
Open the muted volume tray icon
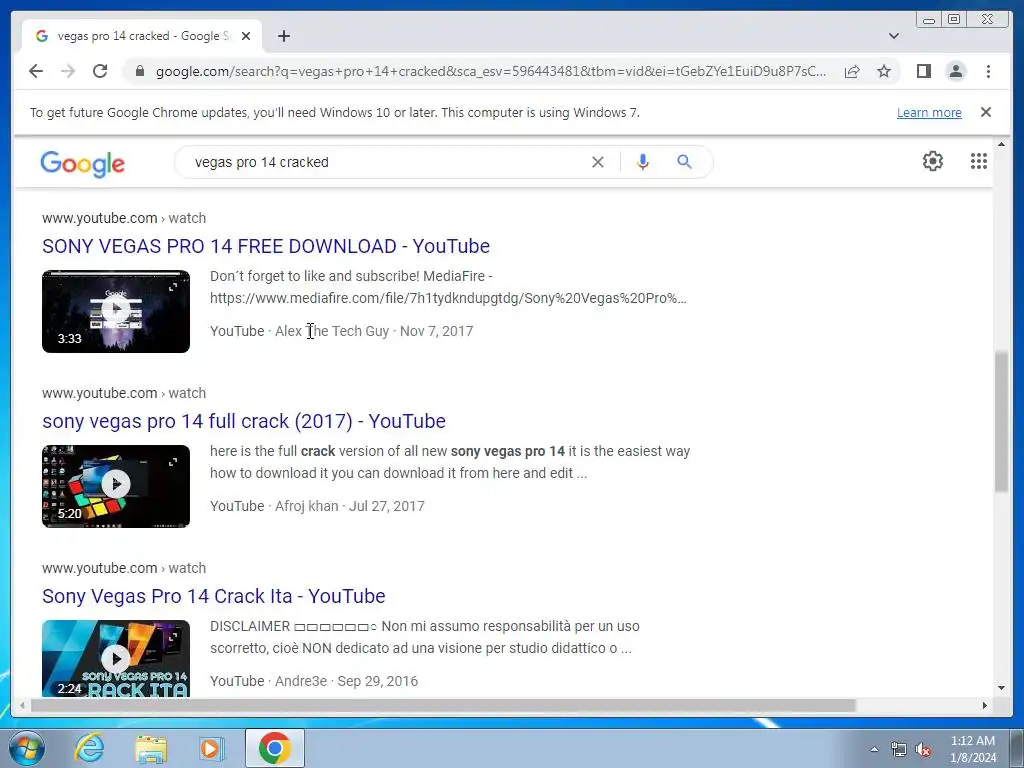coord(923,749)
